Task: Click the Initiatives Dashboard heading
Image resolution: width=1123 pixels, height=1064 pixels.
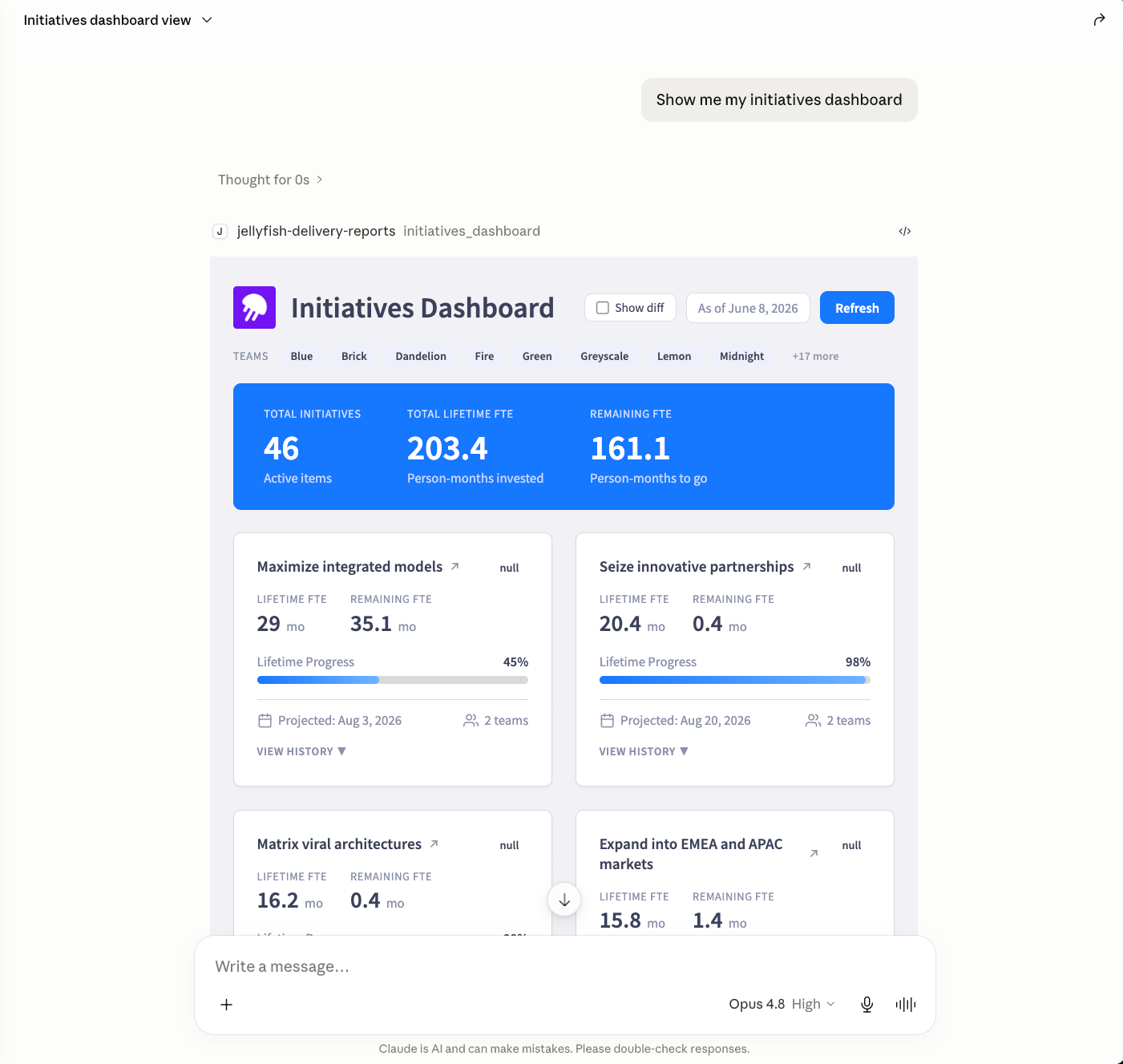Action: [422, 308]
